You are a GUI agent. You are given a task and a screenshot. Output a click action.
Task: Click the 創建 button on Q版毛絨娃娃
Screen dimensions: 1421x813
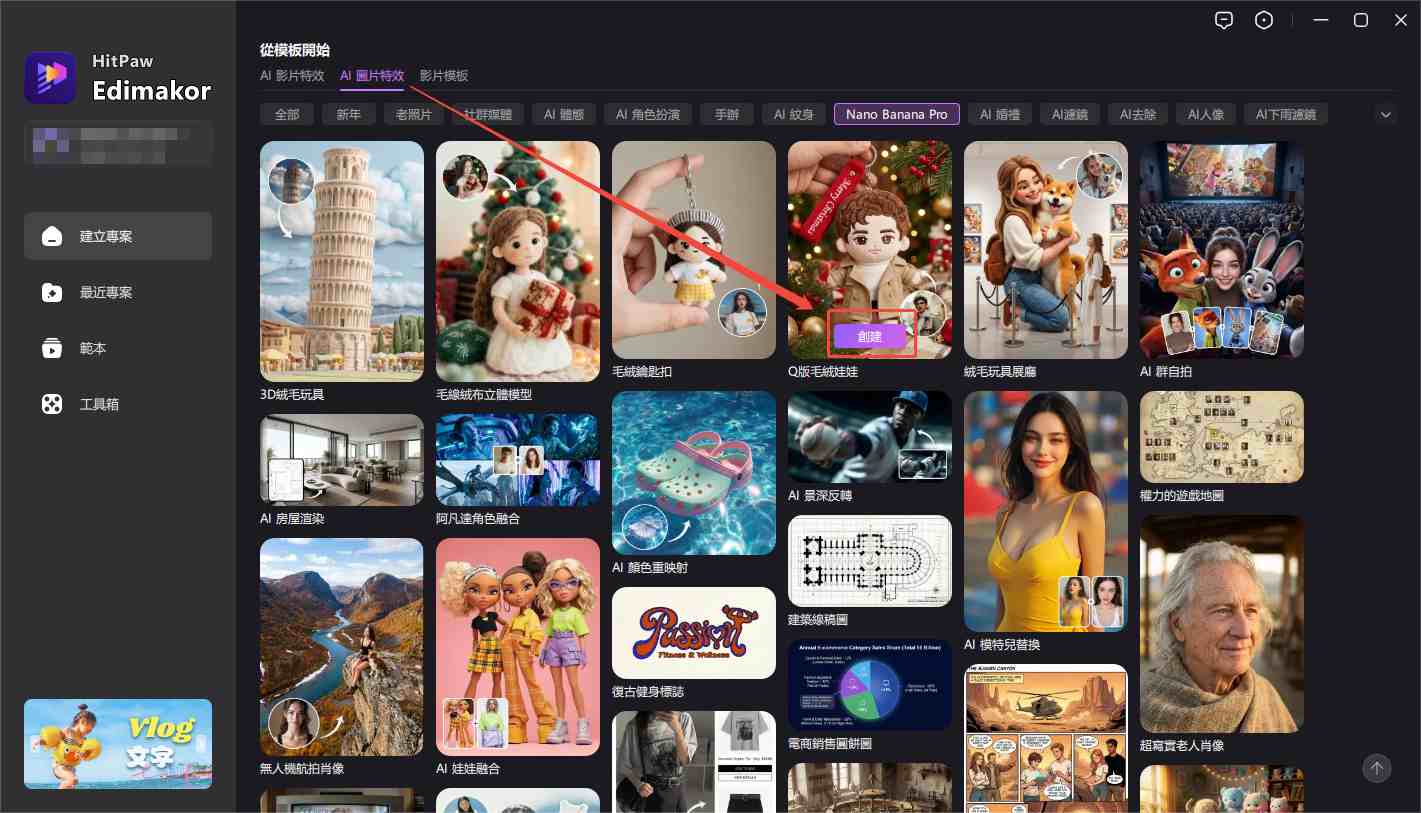(x=870, y=336)
